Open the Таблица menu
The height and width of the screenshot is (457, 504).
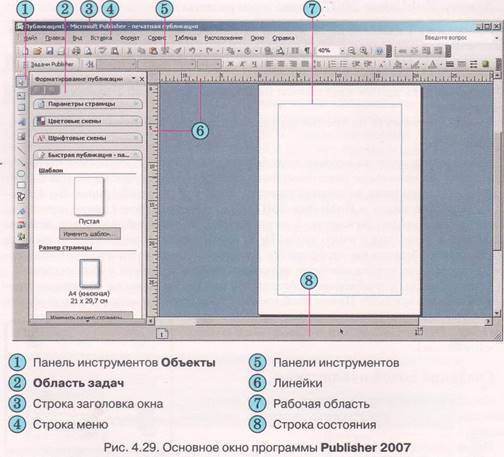tap(186, 38)
